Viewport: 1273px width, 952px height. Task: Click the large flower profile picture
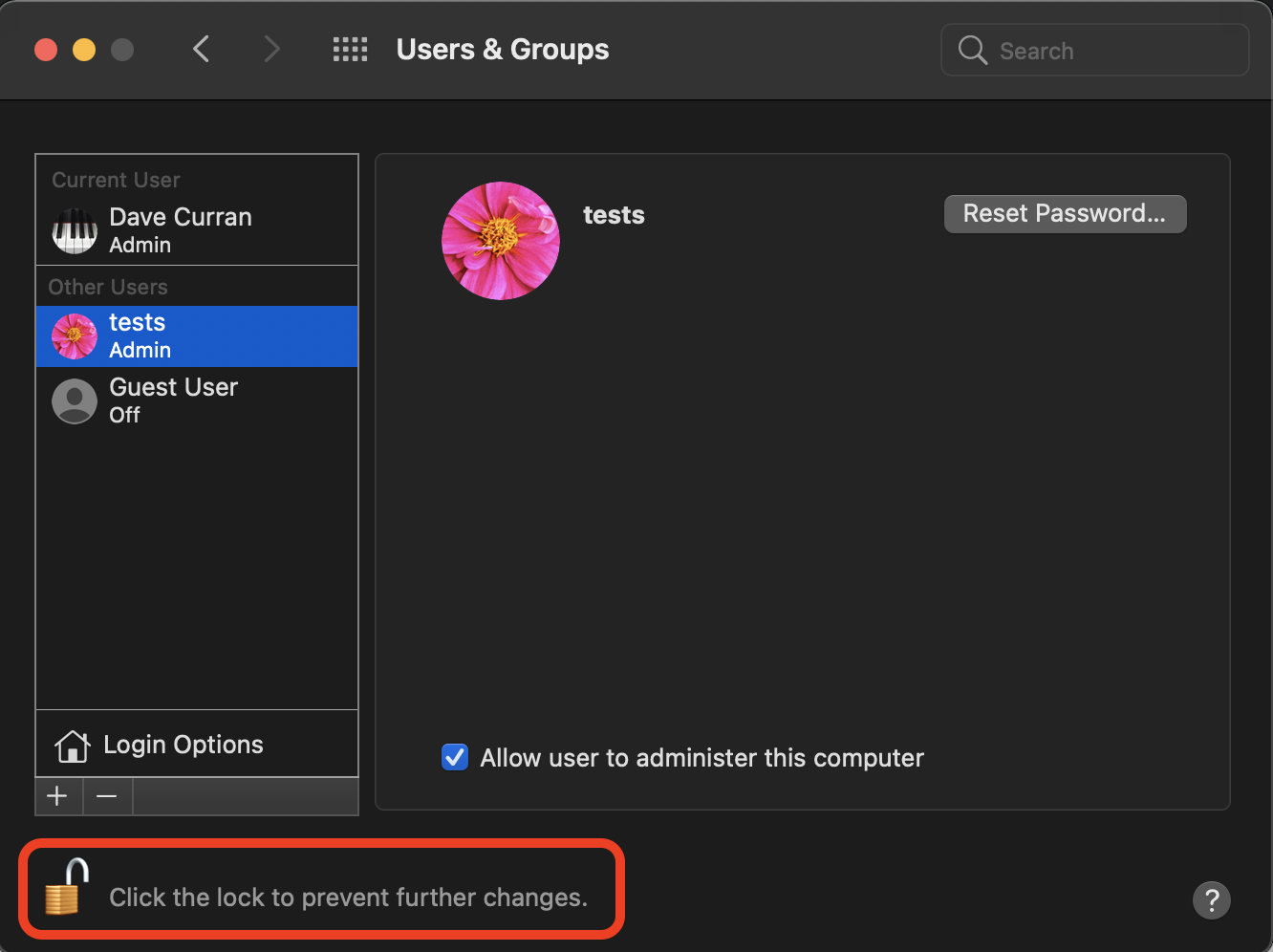501,241
